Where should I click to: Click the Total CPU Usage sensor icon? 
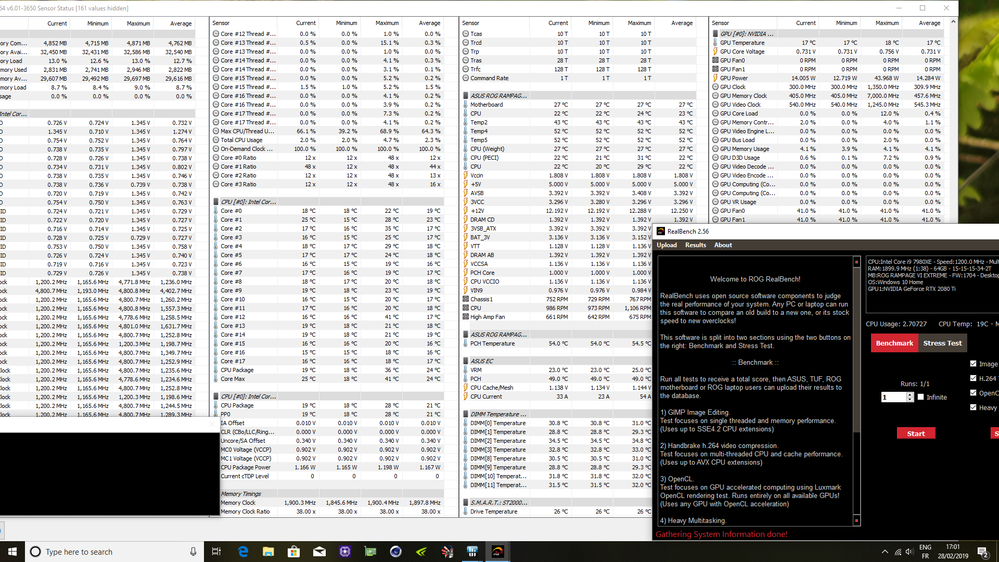[216, 140]
